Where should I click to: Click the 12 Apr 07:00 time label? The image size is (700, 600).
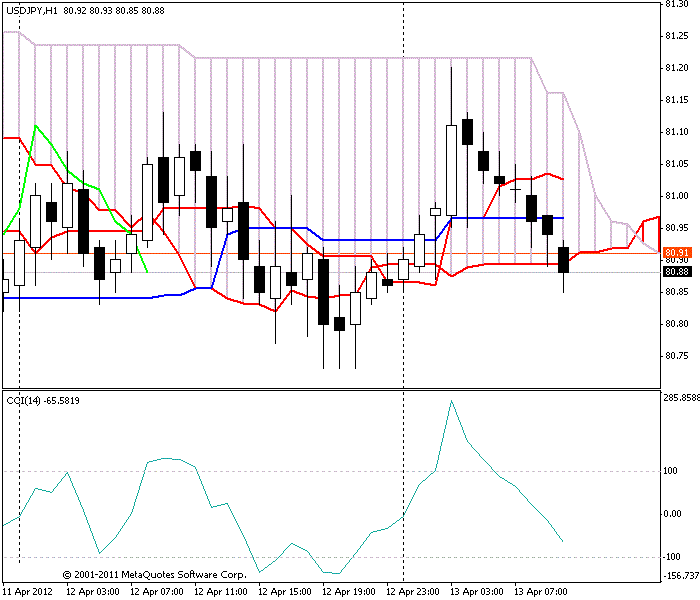coord(157,592)
